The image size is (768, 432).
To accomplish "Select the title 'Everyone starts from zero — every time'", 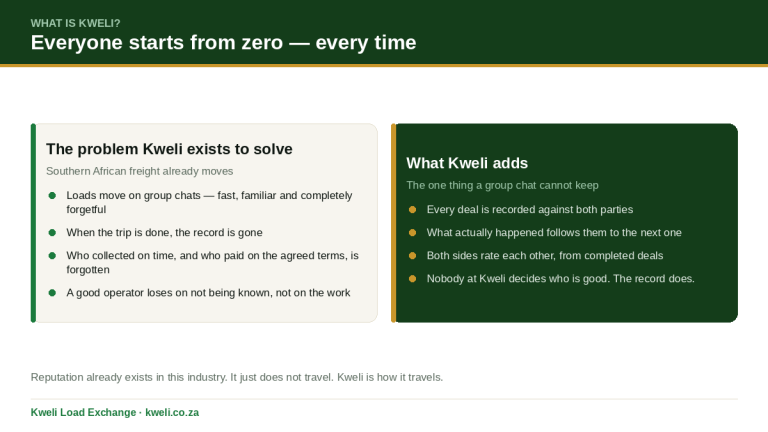I will (223, 43).
